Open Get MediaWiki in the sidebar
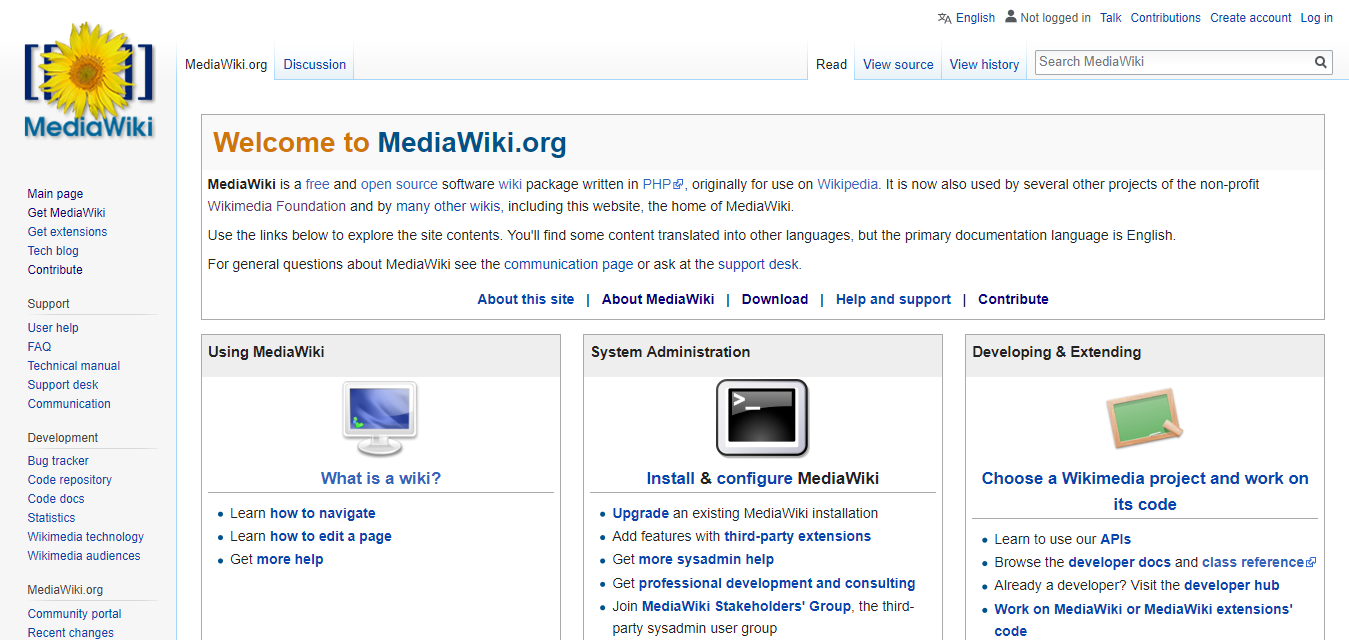This screenshot has width=1349, height=640. 66,213
